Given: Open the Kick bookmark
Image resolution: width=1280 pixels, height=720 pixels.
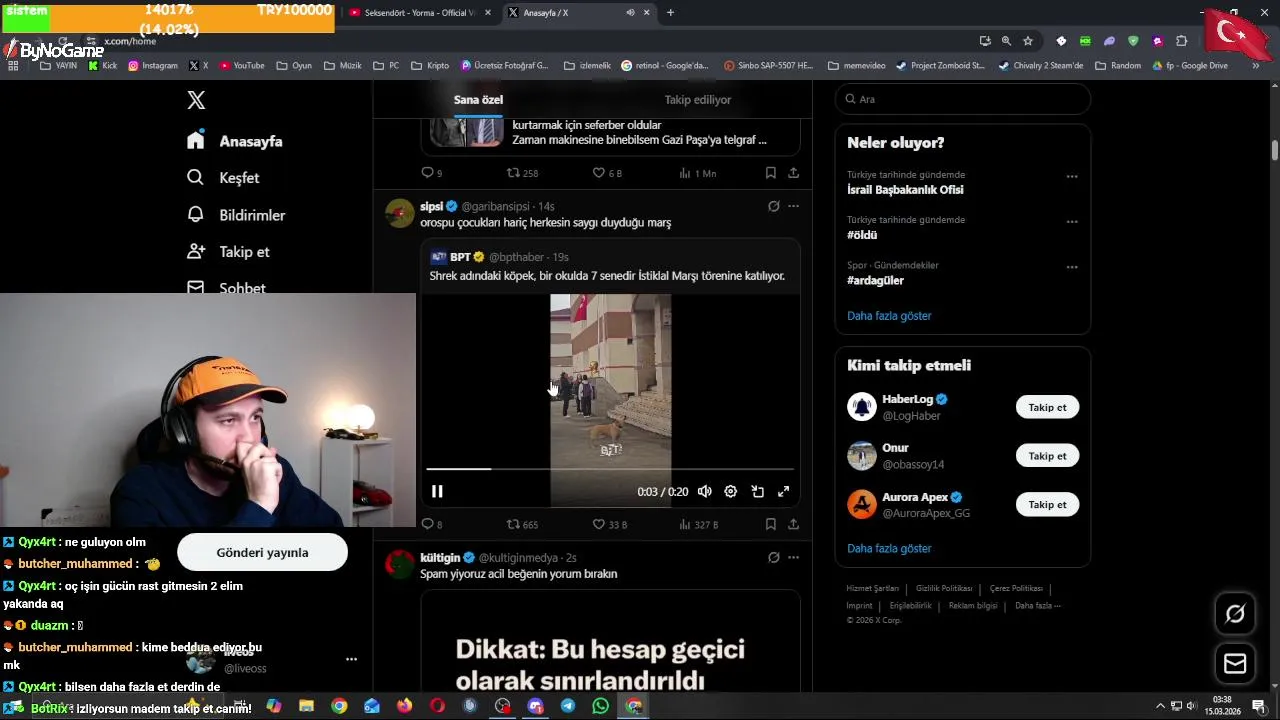Looking at the screenshot, I should pos(103,66).
